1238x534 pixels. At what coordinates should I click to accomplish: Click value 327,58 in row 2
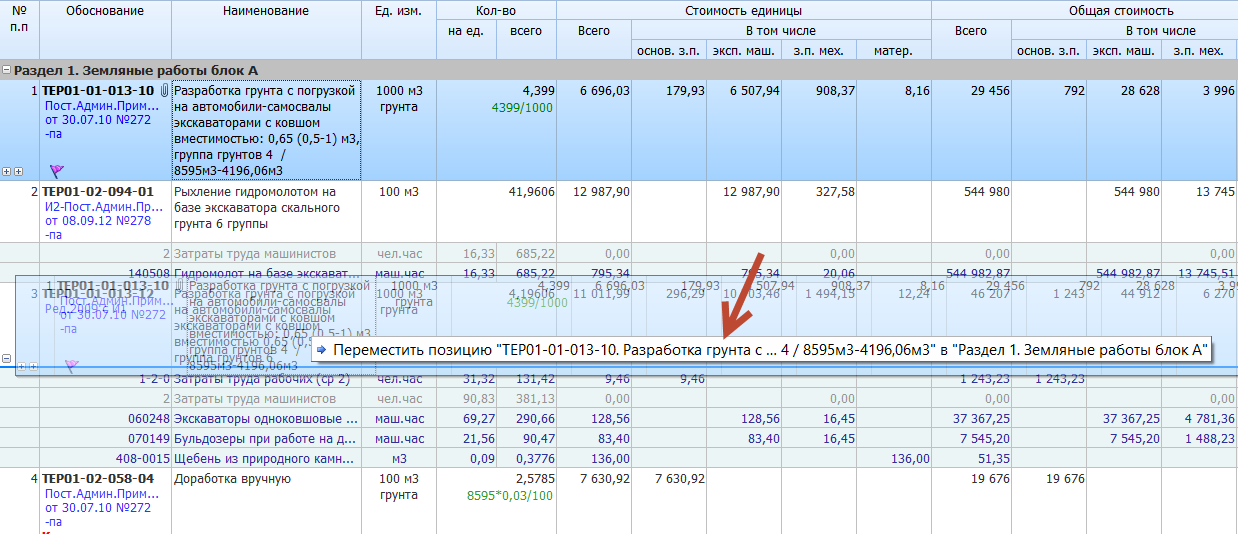(834, 191)
